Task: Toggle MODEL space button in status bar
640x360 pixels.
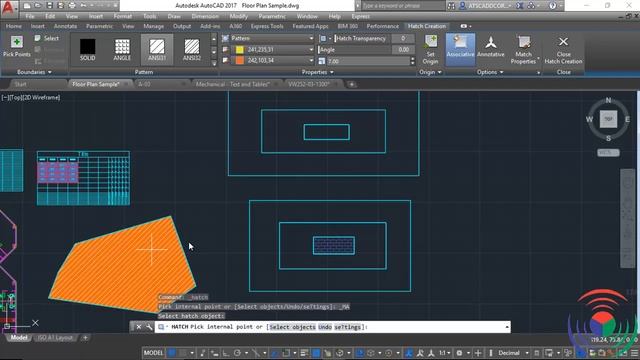Action: click(x=153, y=353)
